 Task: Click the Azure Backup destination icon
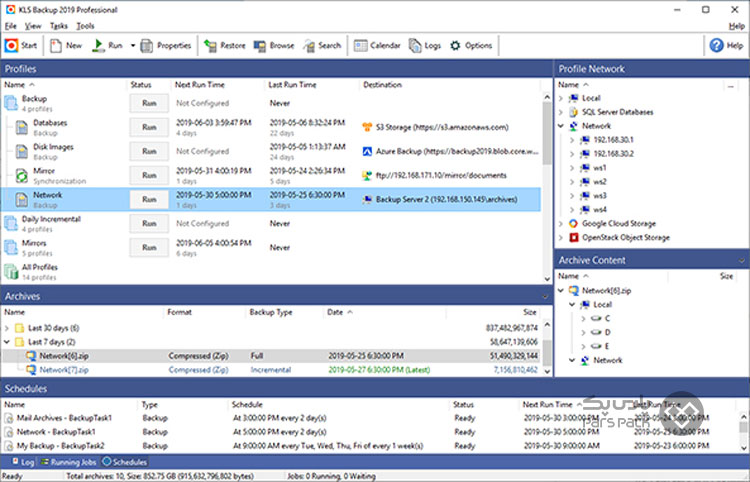click(x=367, y=152)
